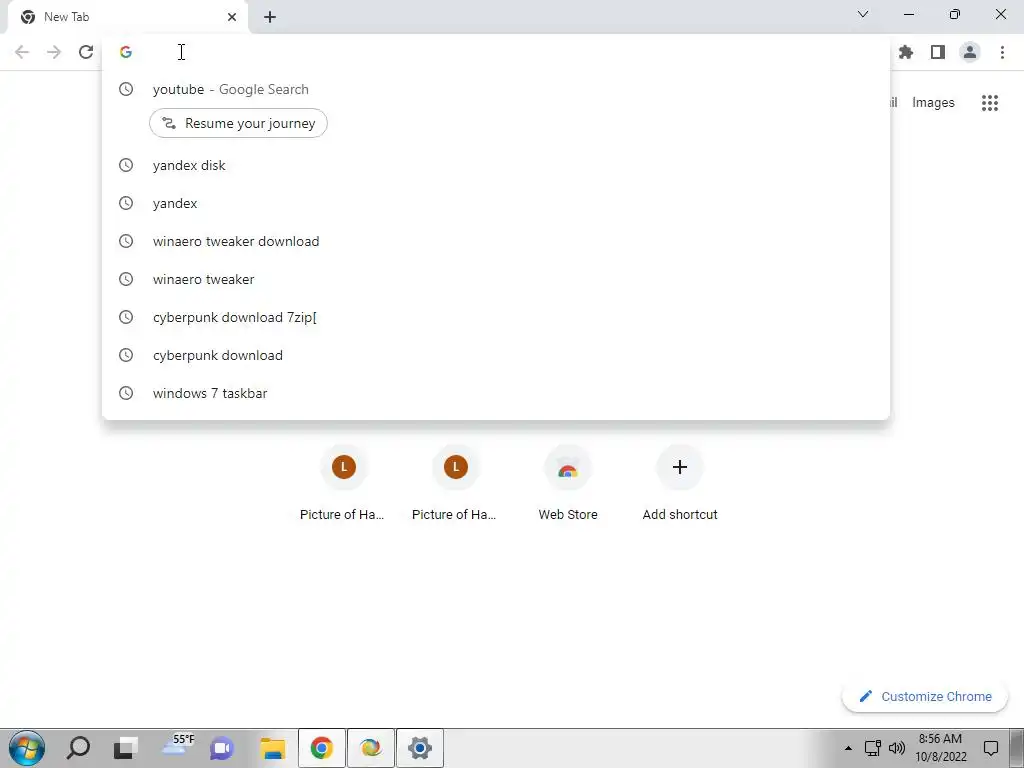Expand the hidden system tray icons arrow

tap(848, 748)
